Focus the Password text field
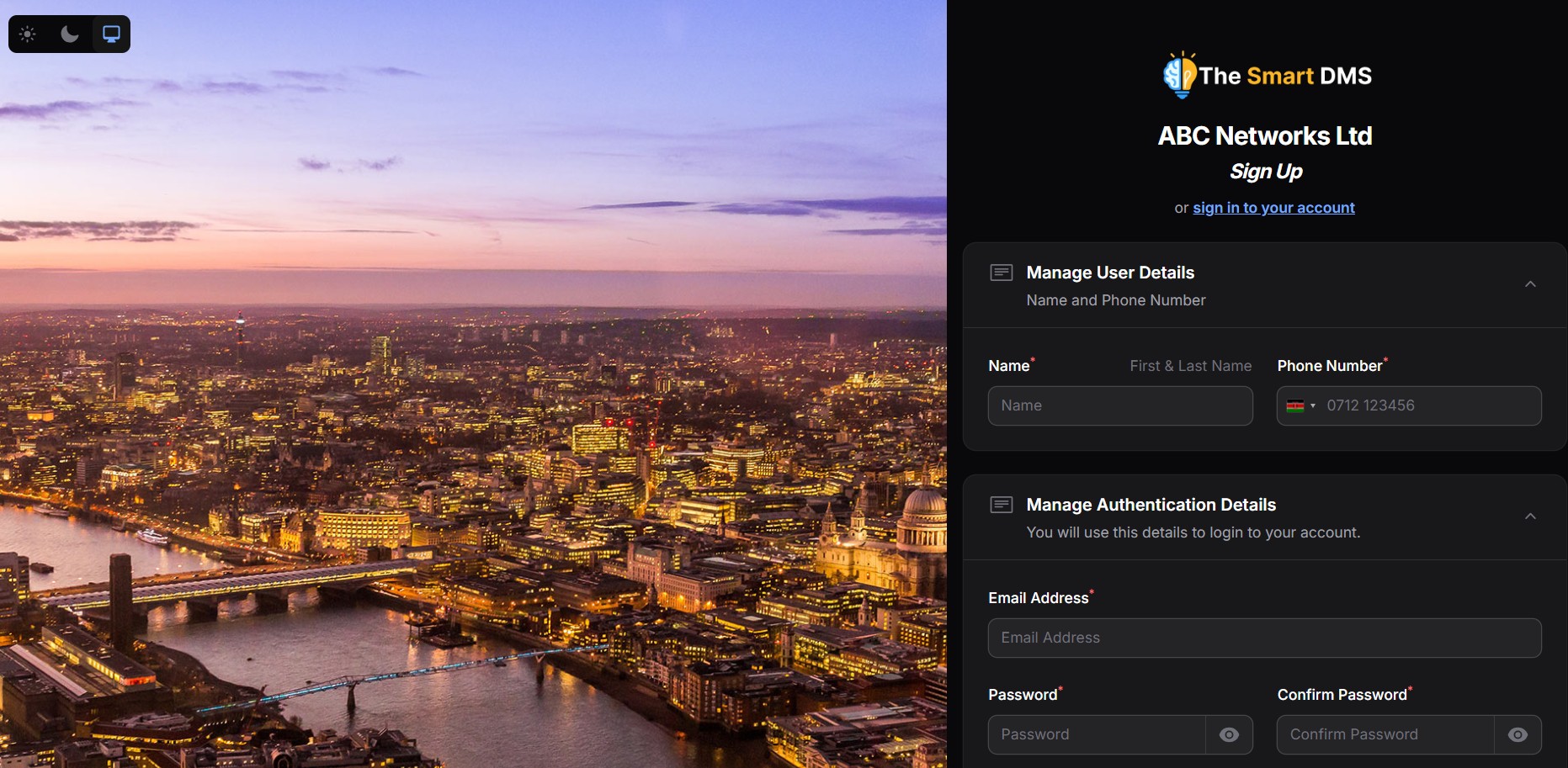The image size is (1568, 768). pos(1097,735)
